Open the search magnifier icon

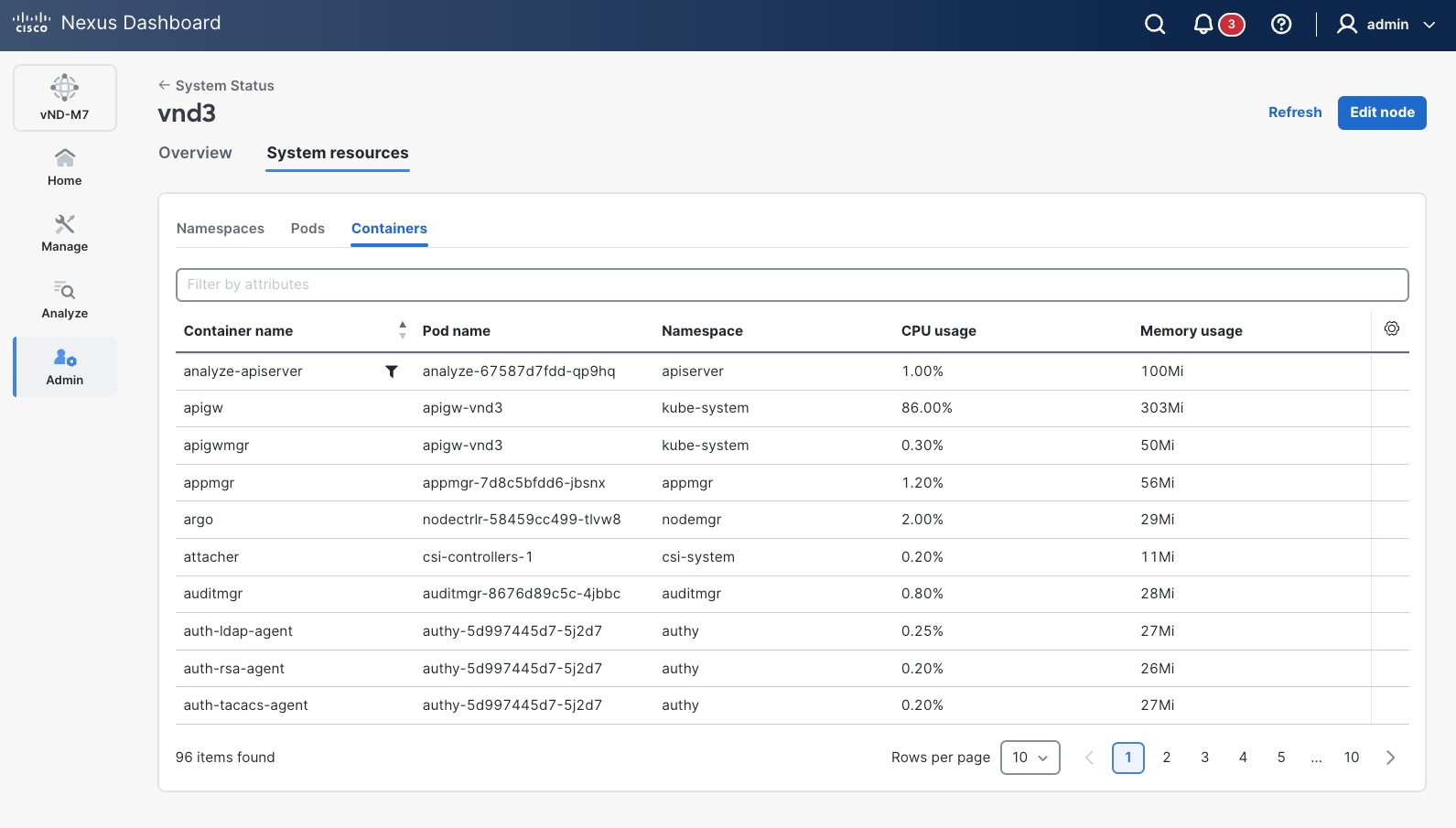pyautogui.click(x=1155, y=25)
